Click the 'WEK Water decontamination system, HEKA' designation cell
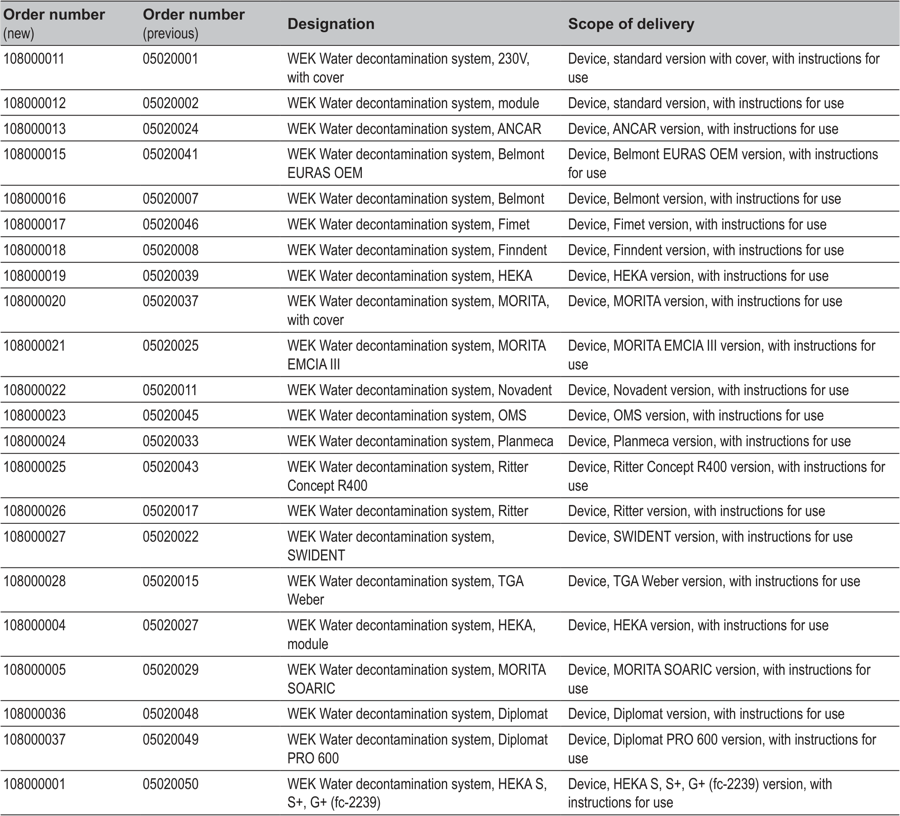The image size is (900, 816). point(409,276)
